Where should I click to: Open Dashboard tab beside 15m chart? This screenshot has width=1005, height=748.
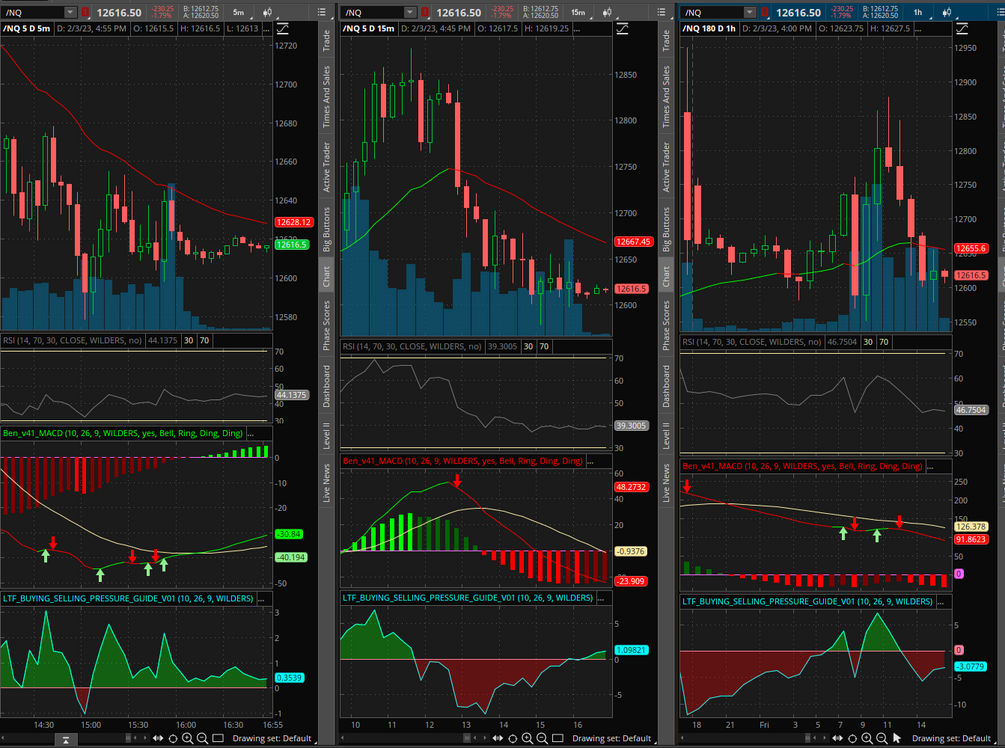[666, 386]
